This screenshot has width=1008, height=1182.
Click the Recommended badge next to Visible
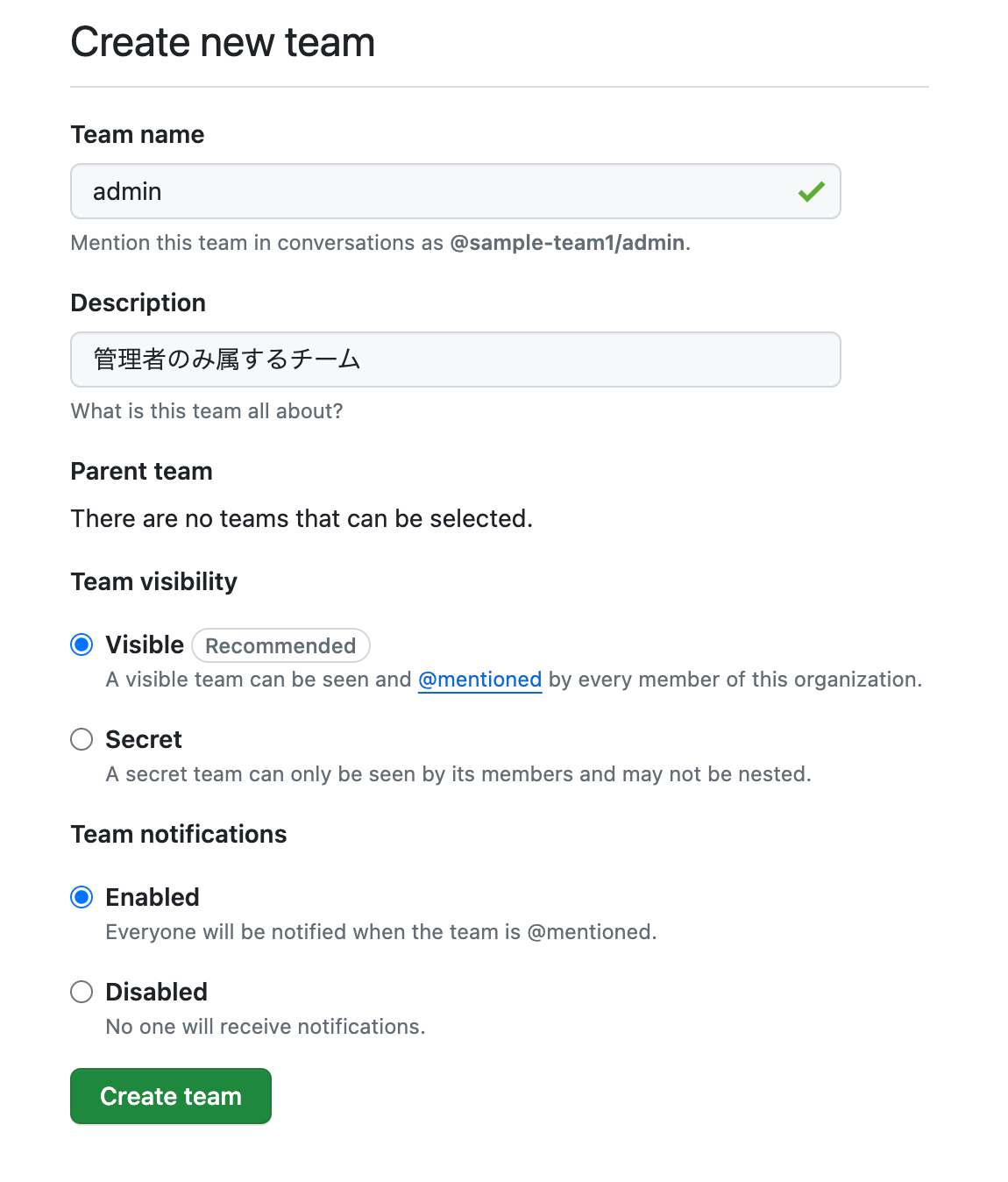280,645
